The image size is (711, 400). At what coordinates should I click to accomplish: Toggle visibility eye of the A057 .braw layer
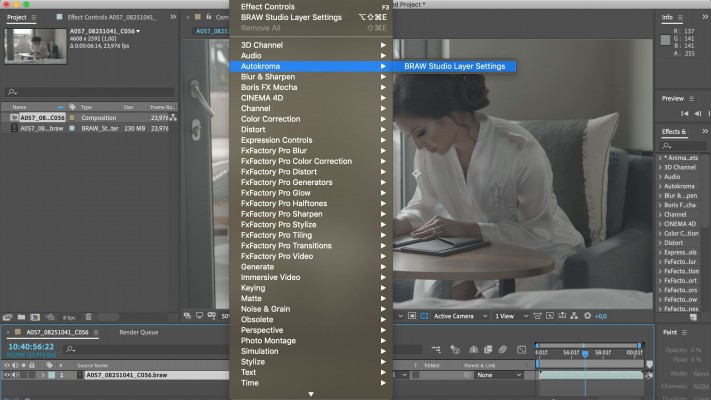pos(5,375)
